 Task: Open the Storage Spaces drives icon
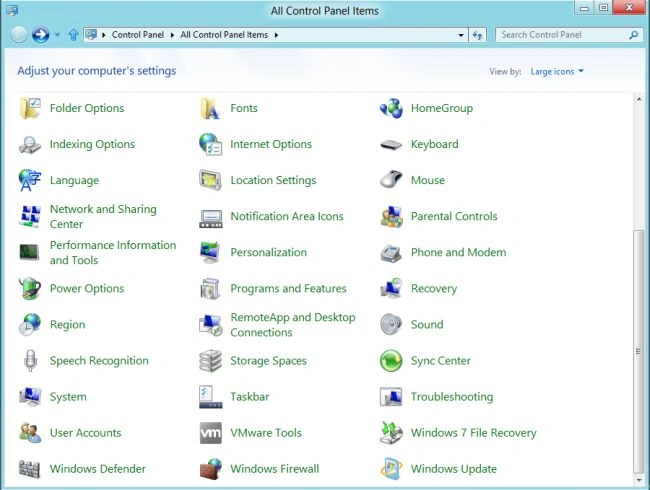click(210, 361)
